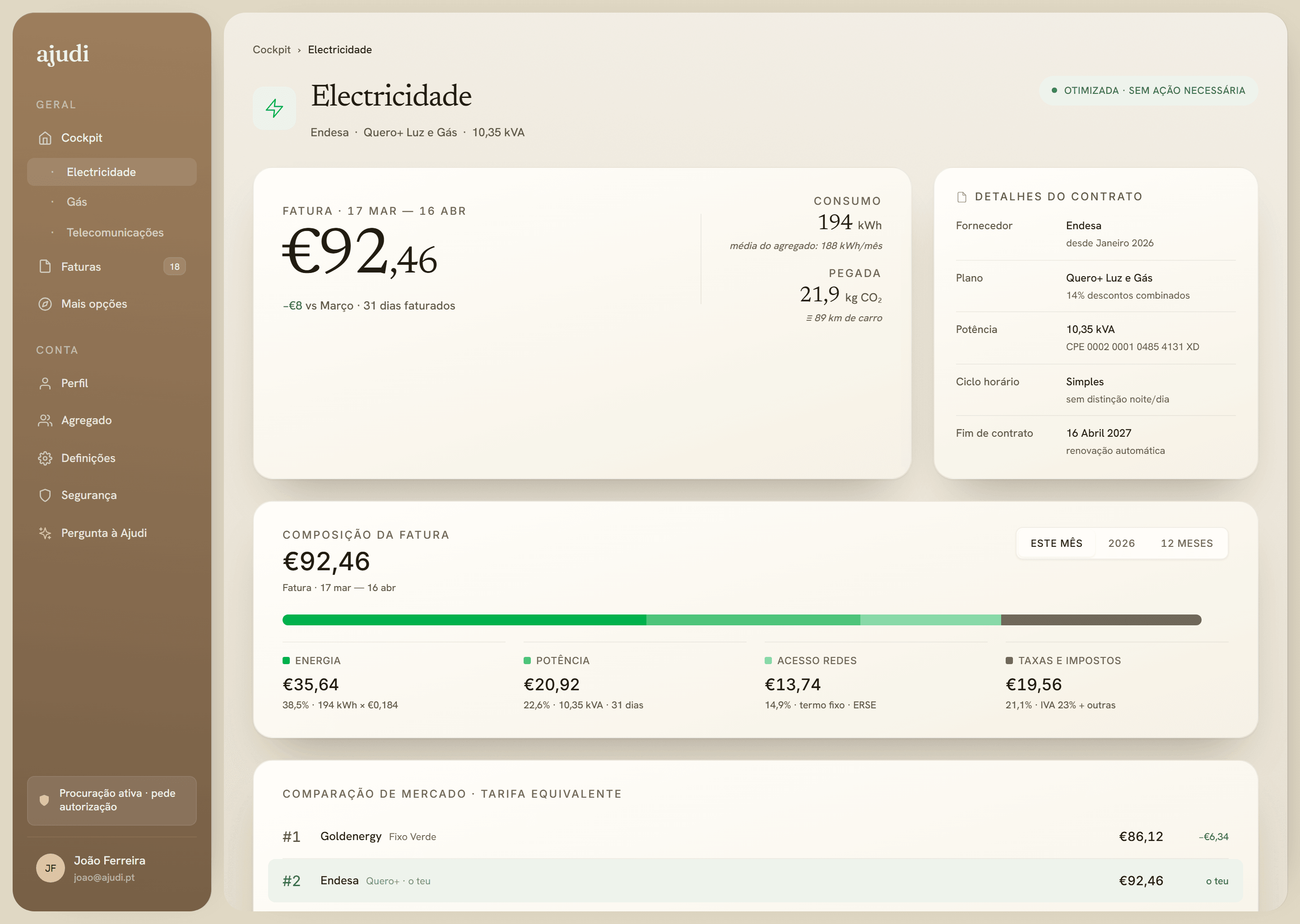Open Agregado via the people icon
The width and height of the screenshot is (1300, 924).
point(45,420)
